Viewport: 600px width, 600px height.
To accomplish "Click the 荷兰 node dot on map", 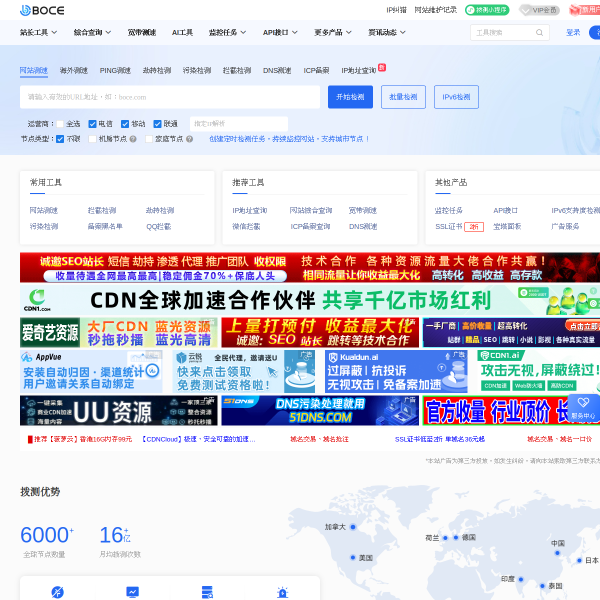I will (x=445, y=538).
